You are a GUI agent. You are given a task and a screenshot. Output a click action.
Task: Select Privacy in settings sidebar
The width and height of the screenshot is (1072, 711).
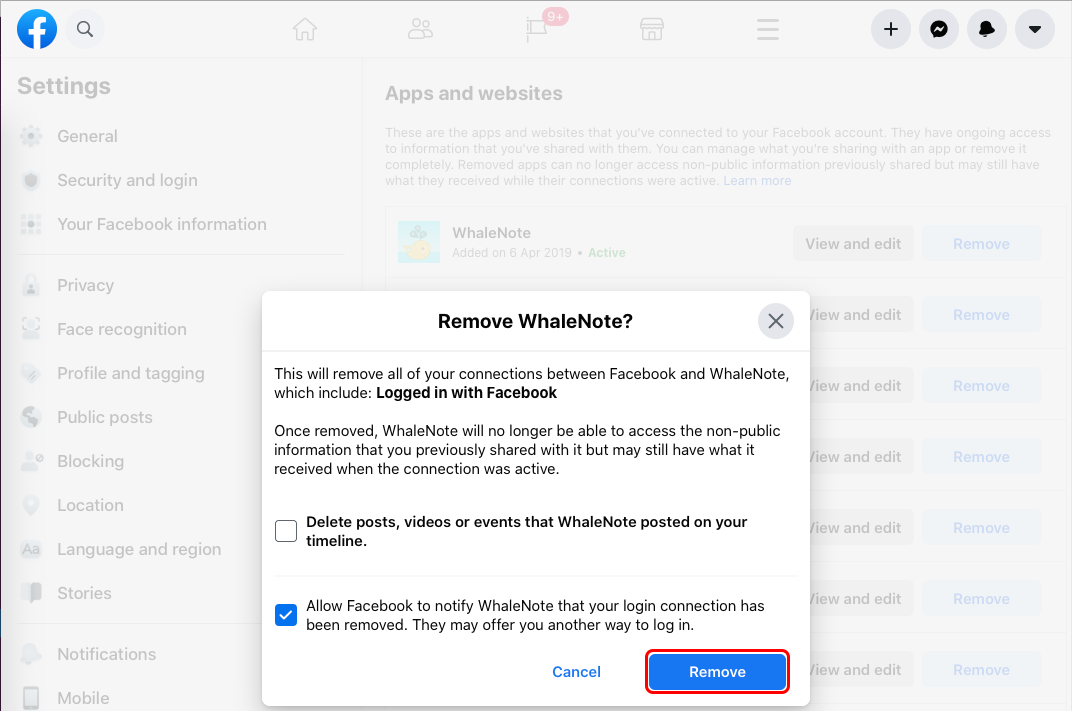85,285
